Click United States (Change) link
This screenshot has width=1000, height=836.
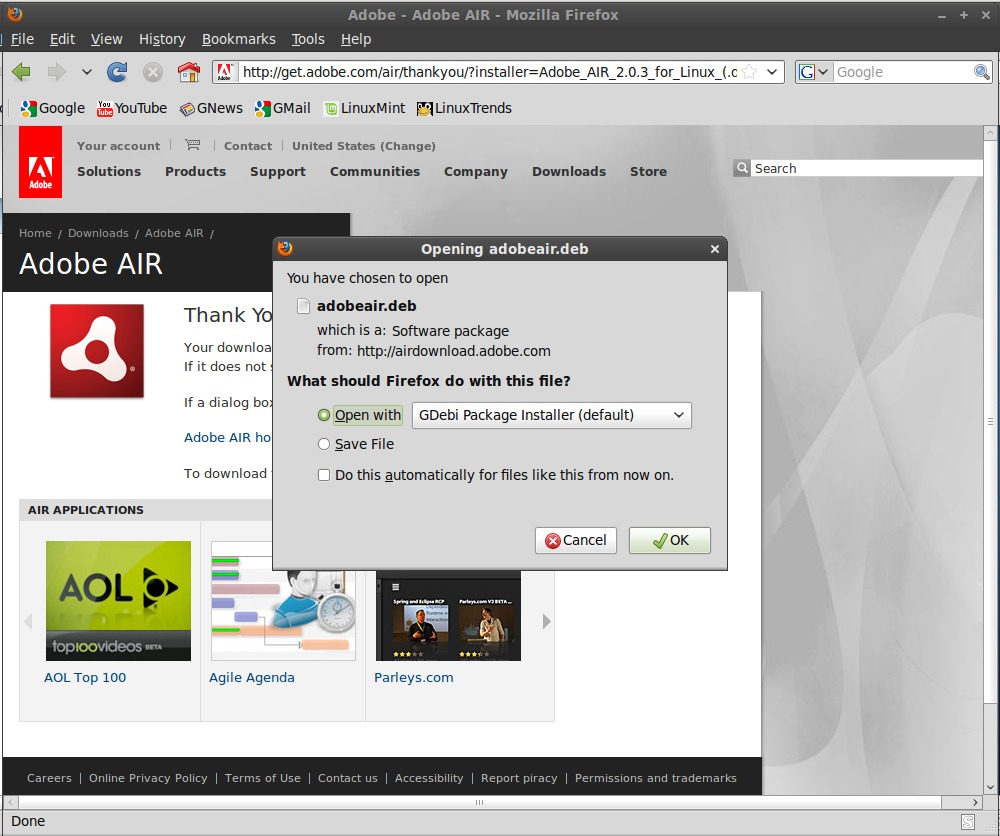pyautogui.click(x=364, y=146)
